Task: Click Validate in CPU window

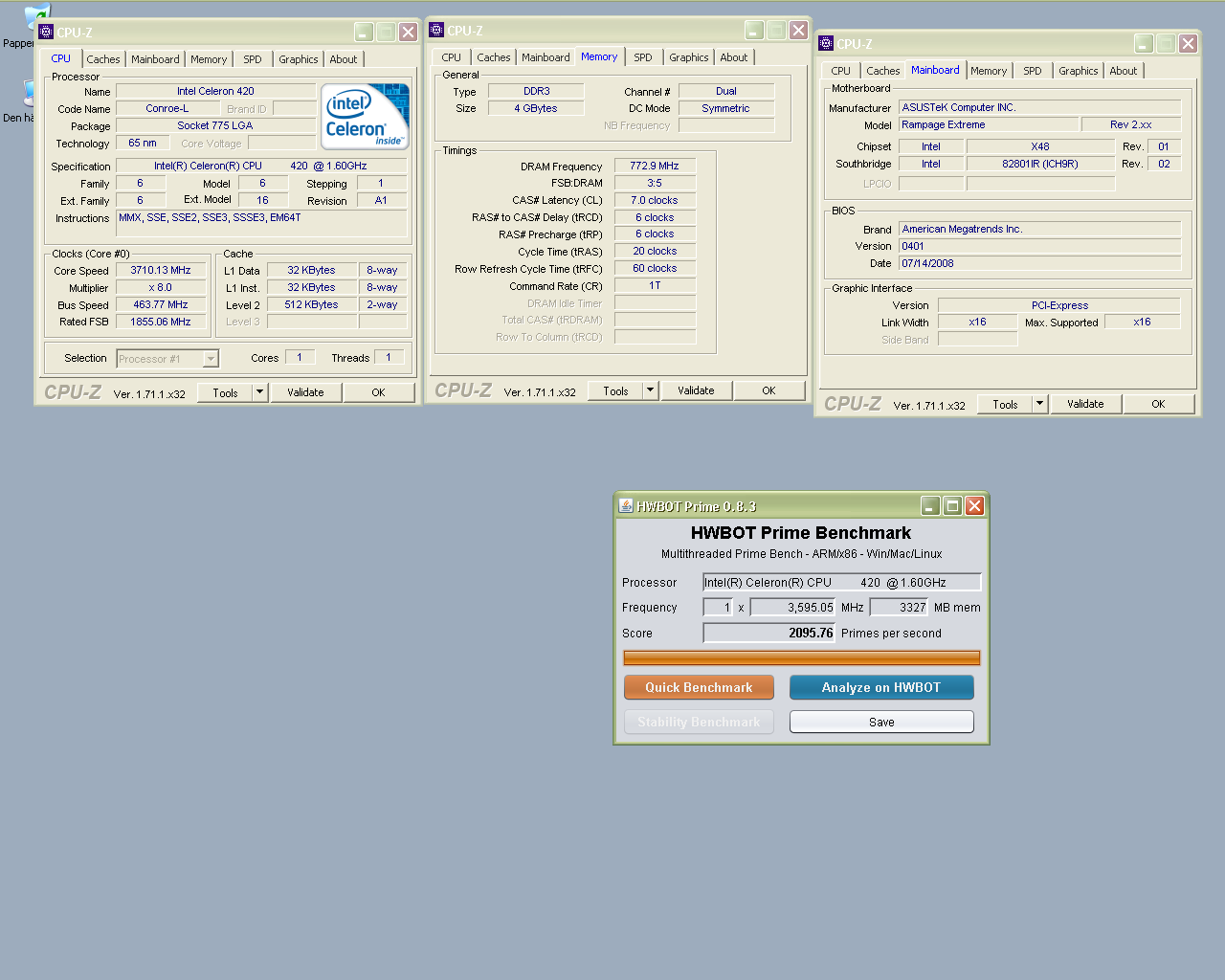Action: click(305, 392)
